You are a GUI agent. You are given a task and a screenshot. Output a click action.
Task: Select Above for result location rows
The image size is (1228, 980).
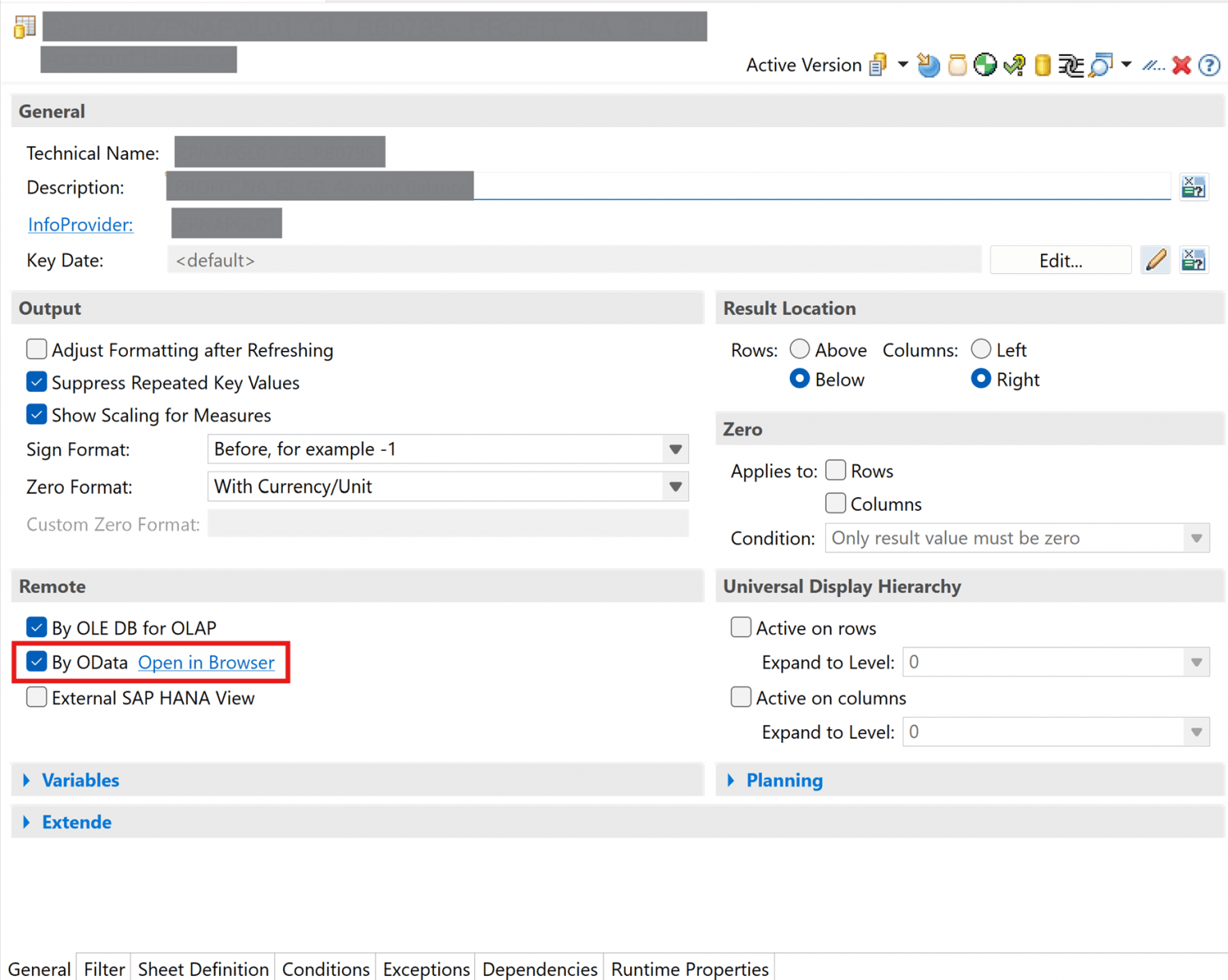(x=799, y=349)
